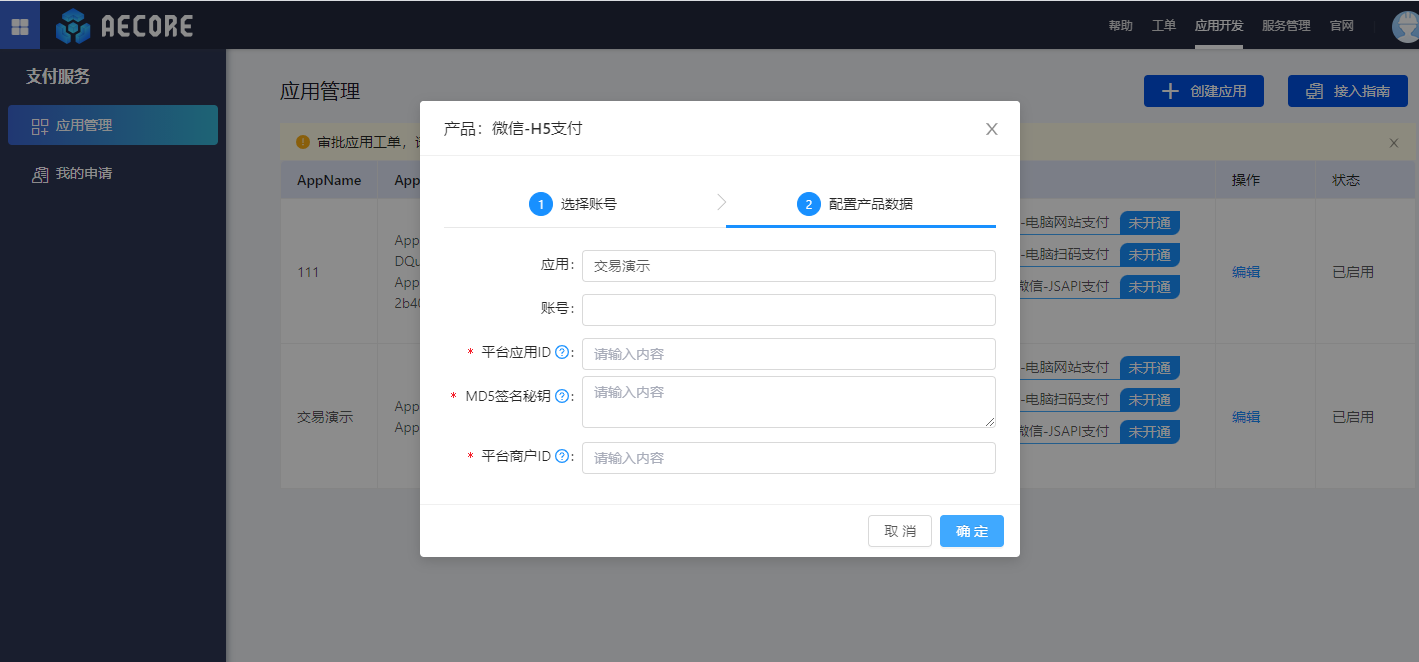The image size is (1419, 662).
Task: Click help icon next to MD5签名秘钥
Action: pyautogui.click(x=562, y=396)
